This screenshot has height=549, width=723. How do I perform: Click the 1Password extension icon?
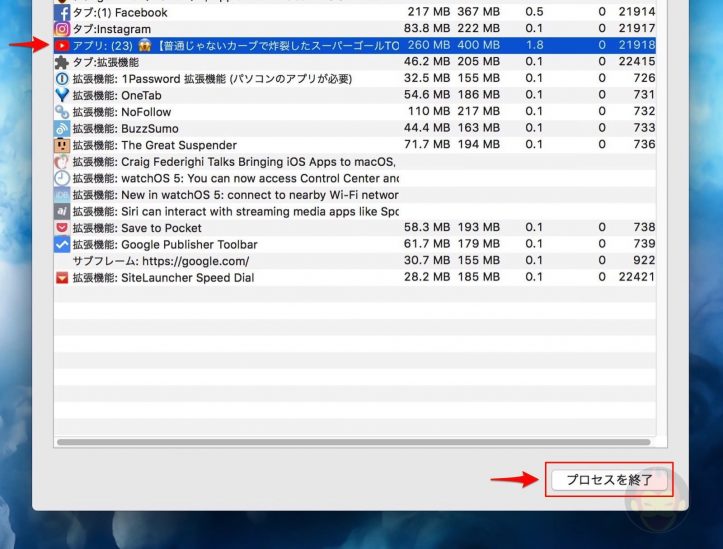(x=62, y=79)
